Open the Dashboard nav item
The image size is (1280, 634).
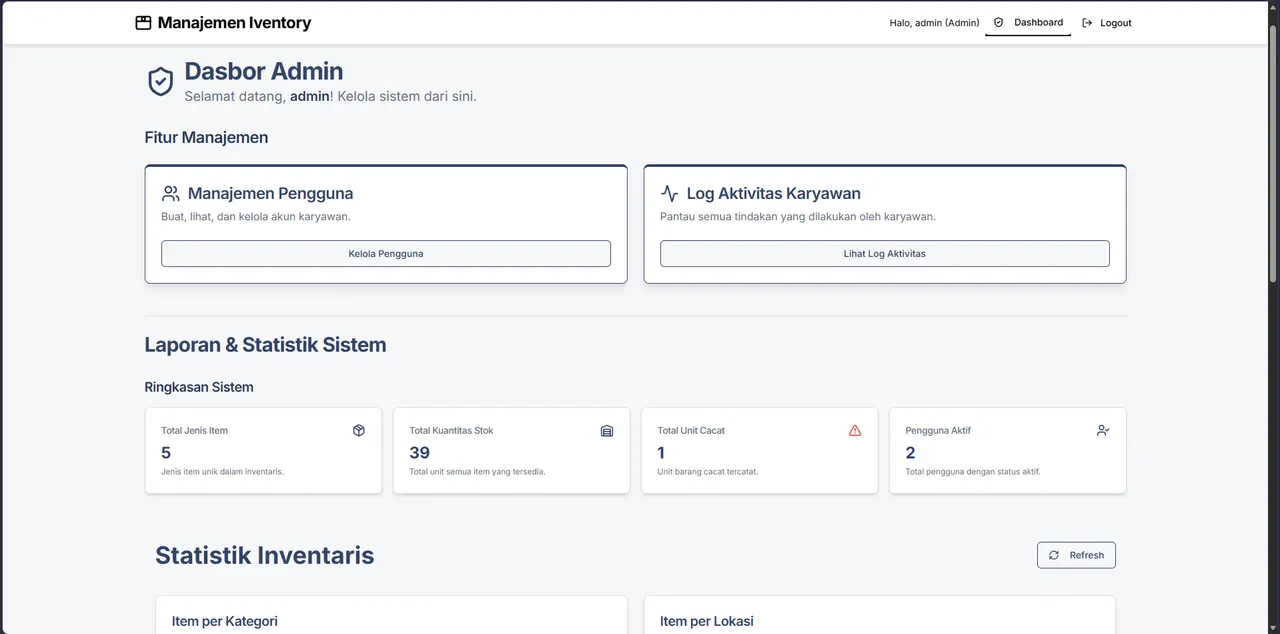coord(1028,22)
